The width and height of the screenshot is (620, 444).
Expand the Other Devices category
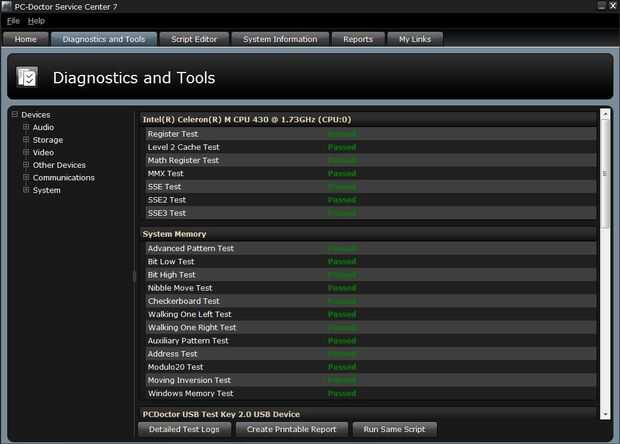pyautogui.click(x=26, y=165)
